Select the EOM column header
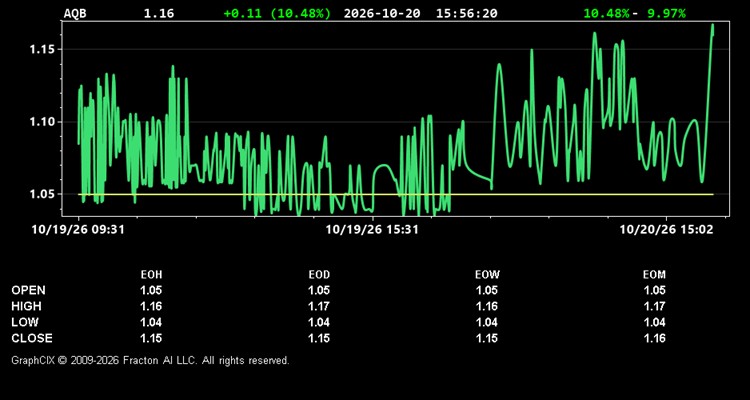The width and height of the screenshot is (750, 400). (x=654, y=275)
